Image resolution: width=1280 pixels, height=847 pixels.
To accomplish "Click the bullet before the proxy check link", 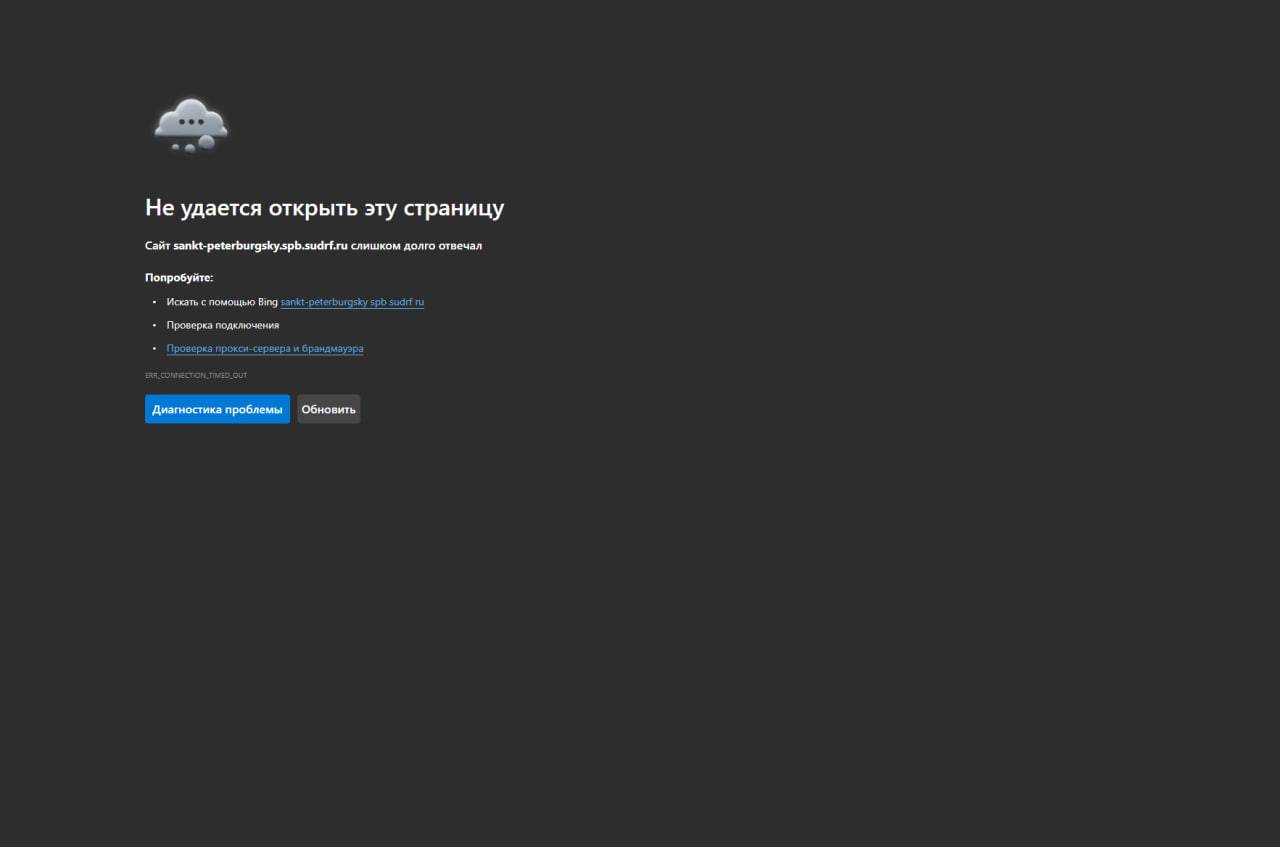I will pos(155,349).
